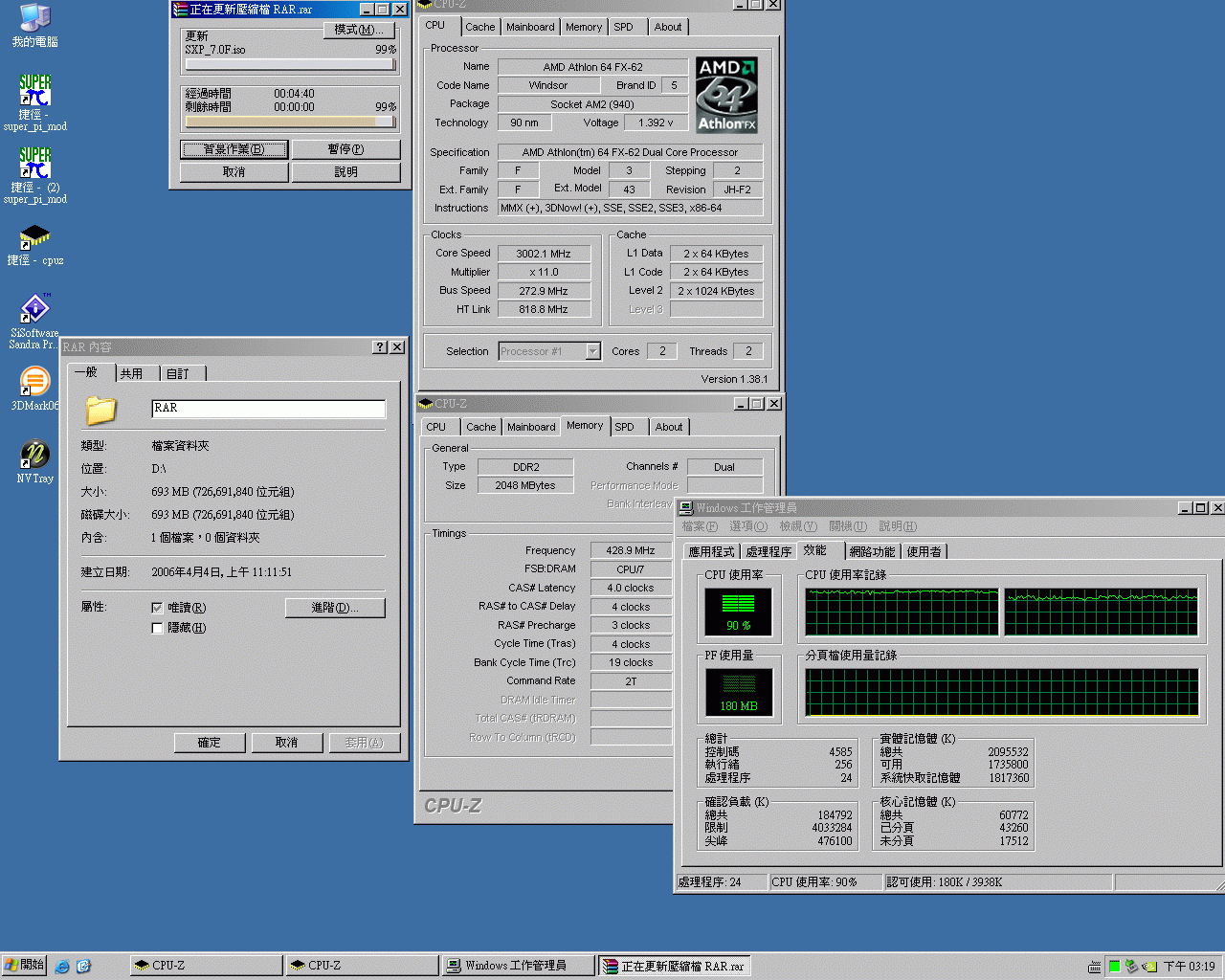
Task: Click the CPU usage 90% gauge
Action: coord(738,612)
